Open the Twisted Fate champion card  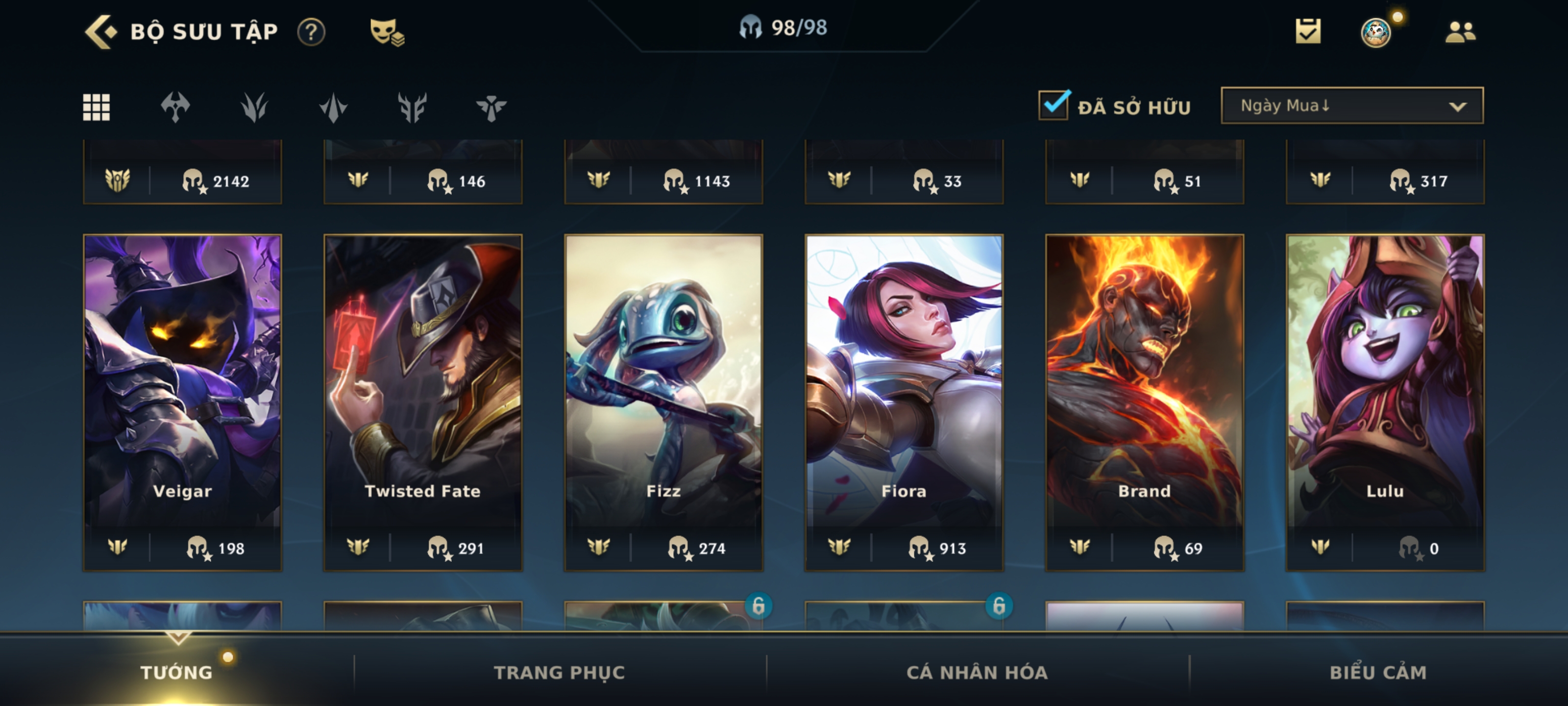point(423,403)
